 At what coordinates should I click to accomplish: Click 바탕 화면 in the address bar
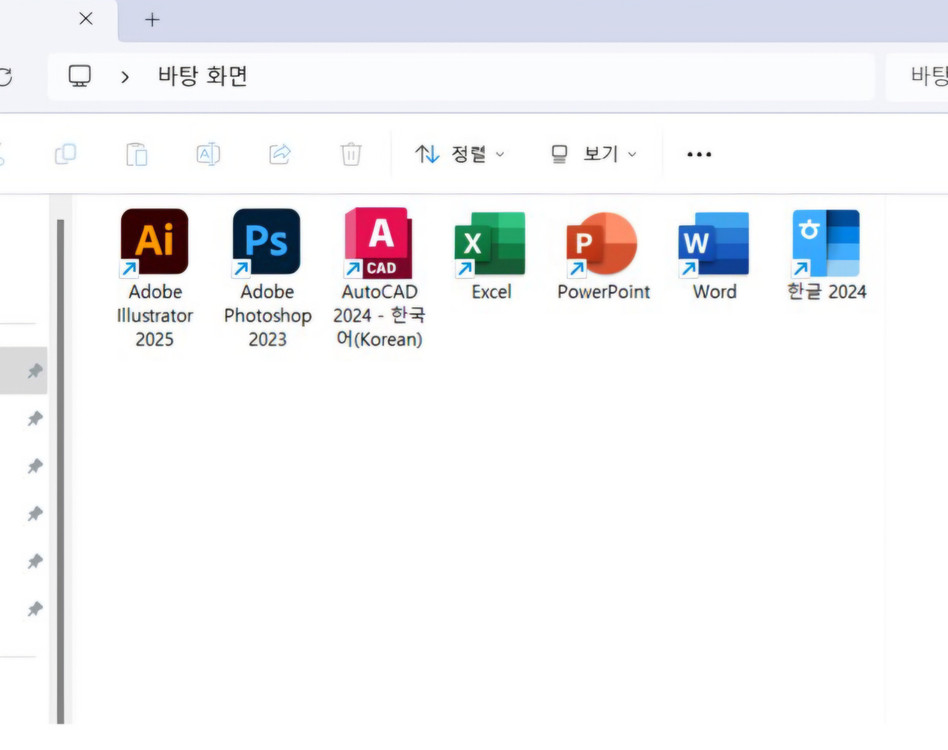[203, 76]
